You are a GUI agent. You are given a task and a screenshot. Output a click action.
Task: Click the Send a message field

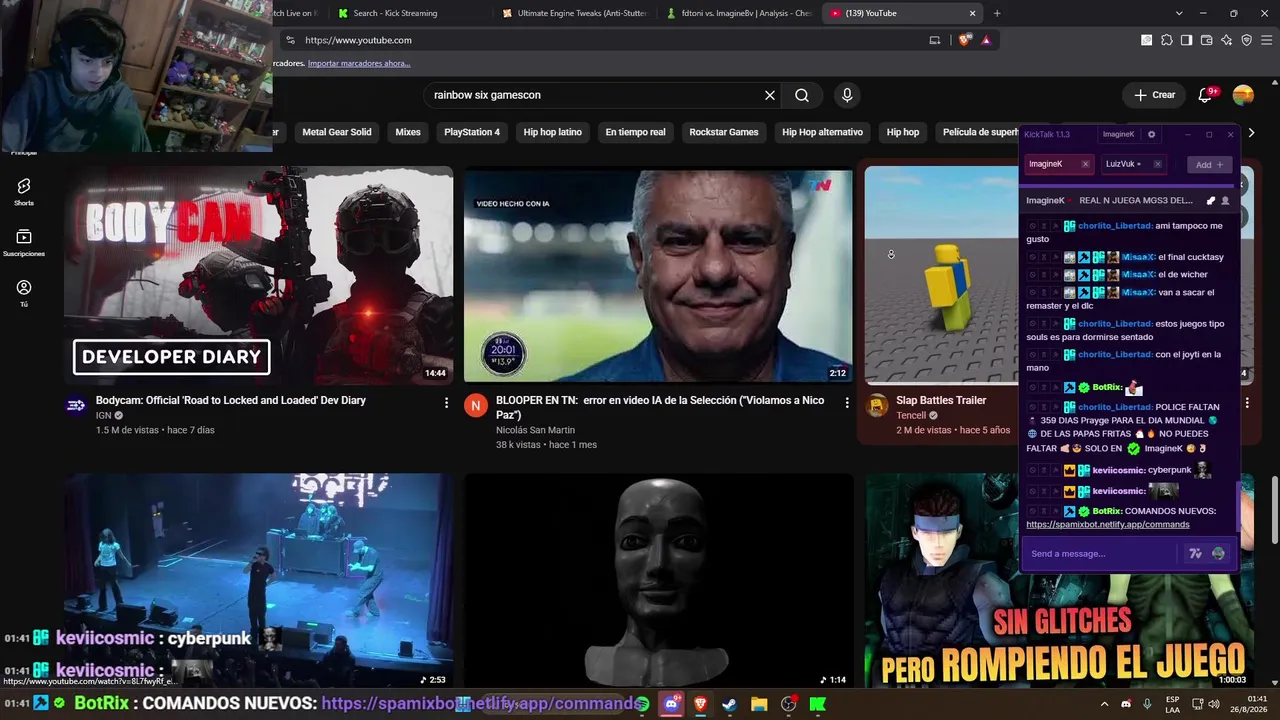[1100, 553]
